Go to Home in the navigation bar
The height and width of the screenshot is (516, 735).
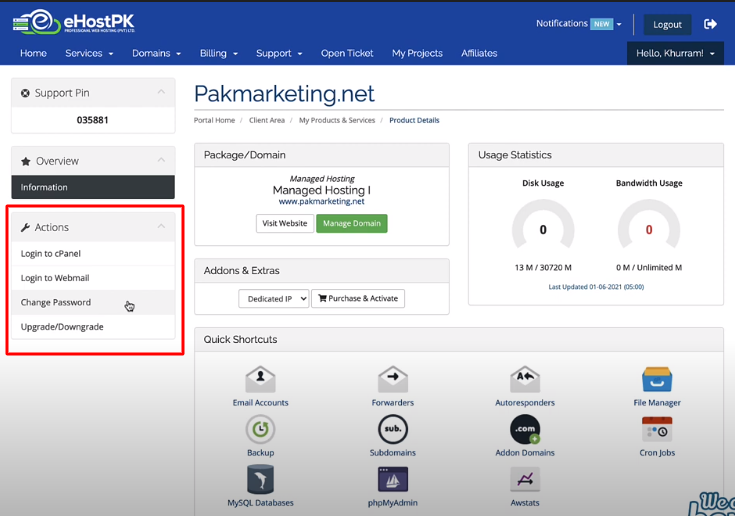pos(33,53)
